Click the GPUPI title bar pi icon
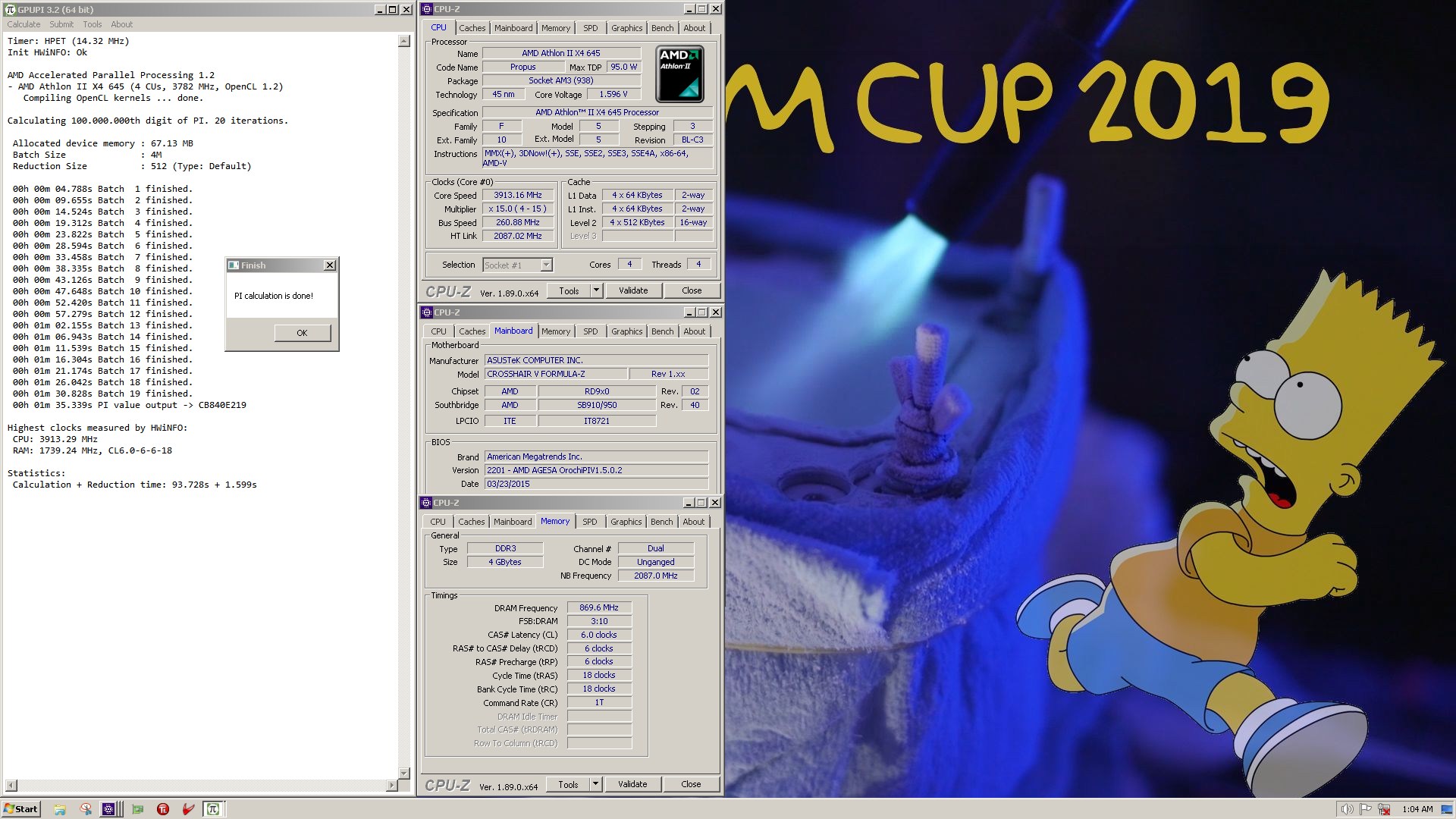This screenshot has height=819, width=1456. pyautogui.click(x=10, y=9)
